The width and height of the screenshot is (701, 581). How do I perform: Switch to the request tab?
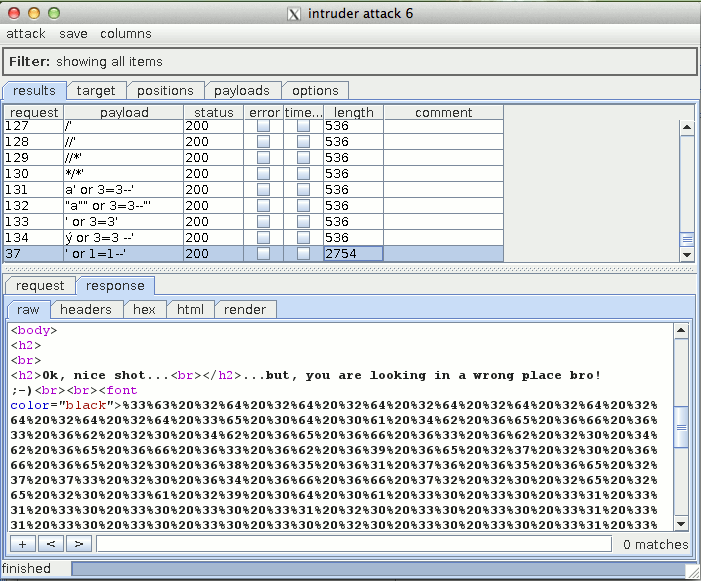[40, 286]
